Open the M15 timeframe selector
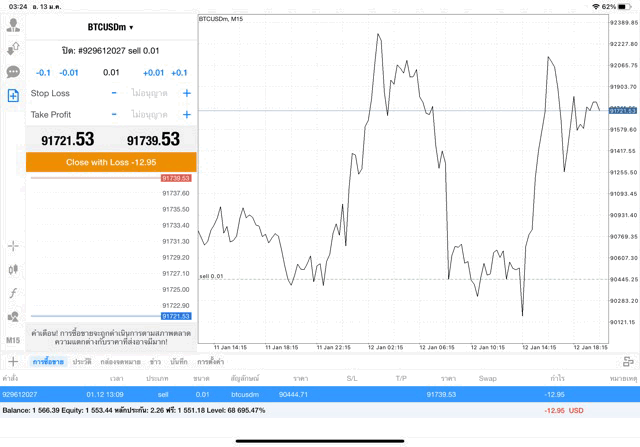Viewport: 640px width, 447px height. [13, 340]
